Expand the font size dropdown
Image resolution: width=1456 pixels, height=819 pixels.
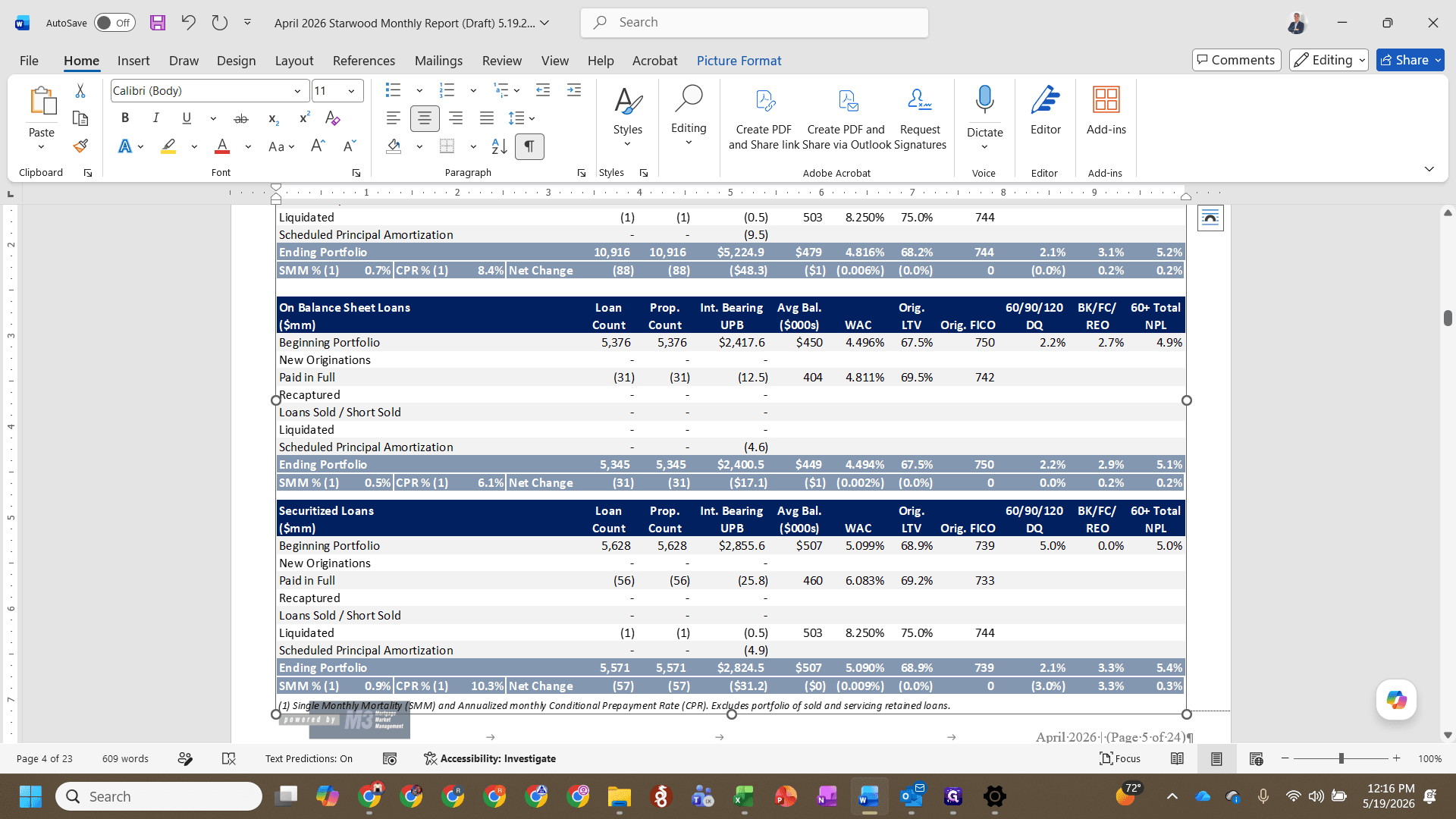click(351, 91)
